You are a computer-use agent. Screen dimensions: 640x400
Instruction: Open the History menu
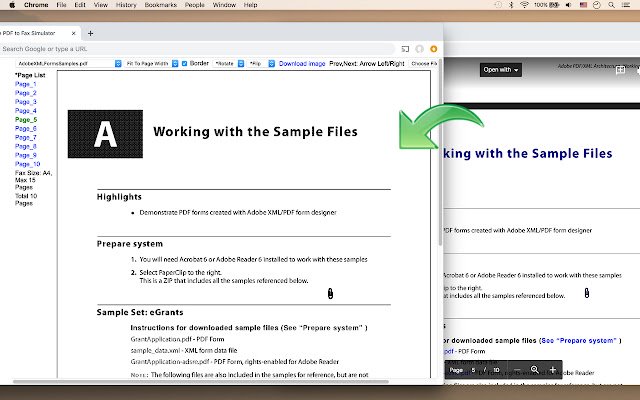pyautogui.click(x=126, y=5)
